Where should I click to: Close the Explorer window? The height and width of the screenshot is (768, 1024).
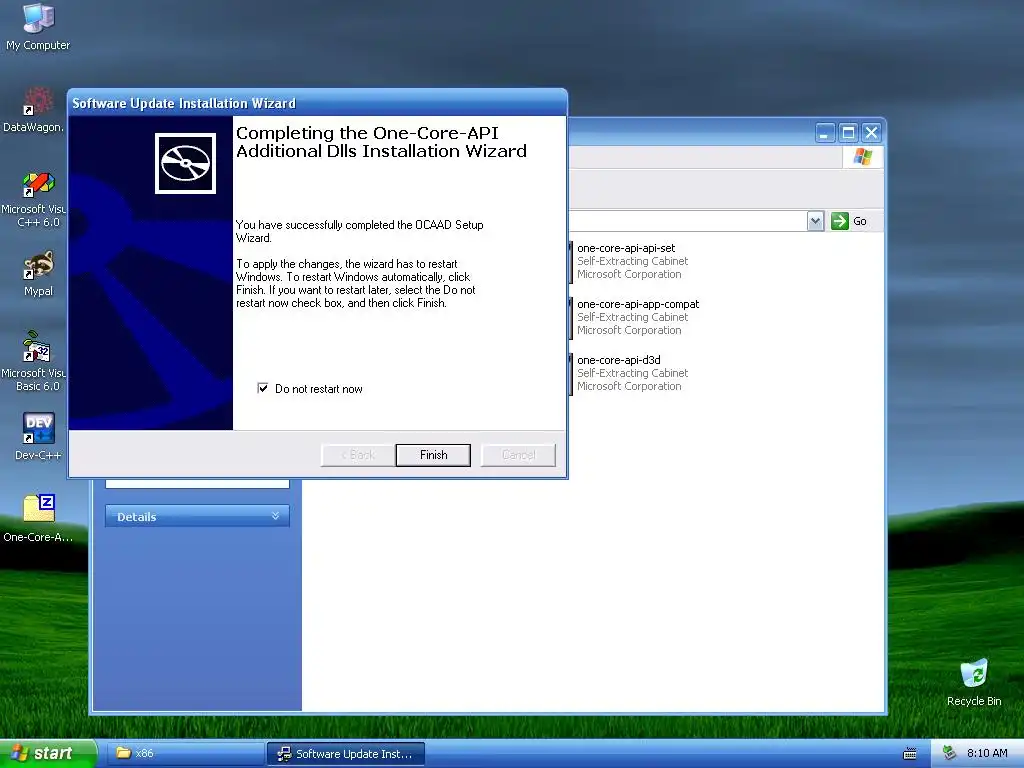[871, 133]
